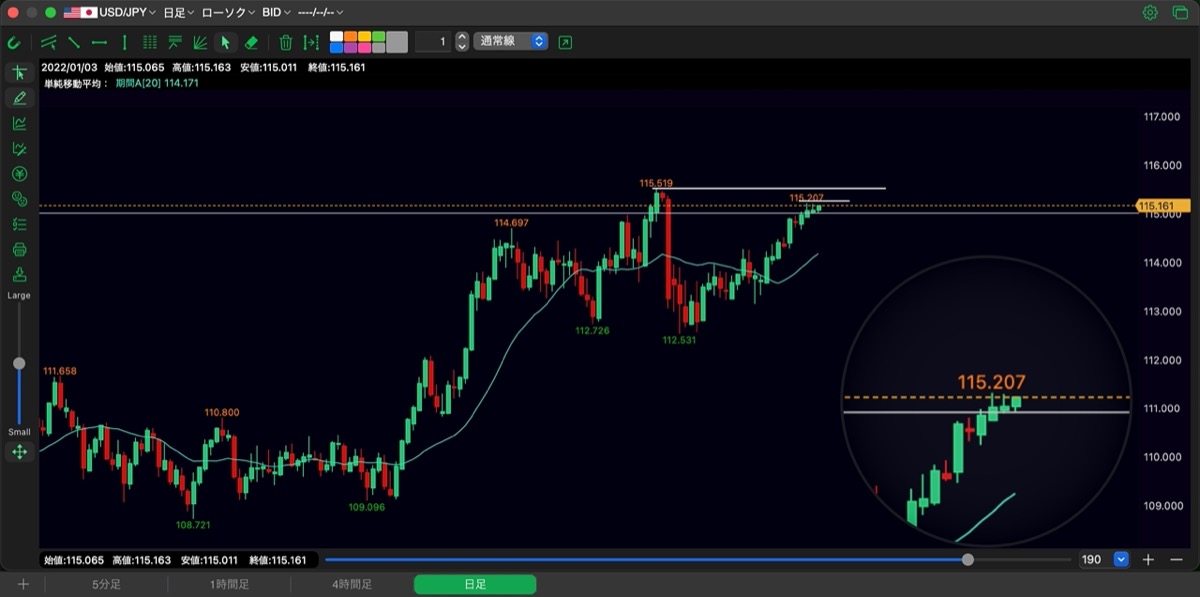Image resolution: width=1200 pixels, height=597 pixels.
Task: Pick the blue color swatch
Action: (337, 47)
